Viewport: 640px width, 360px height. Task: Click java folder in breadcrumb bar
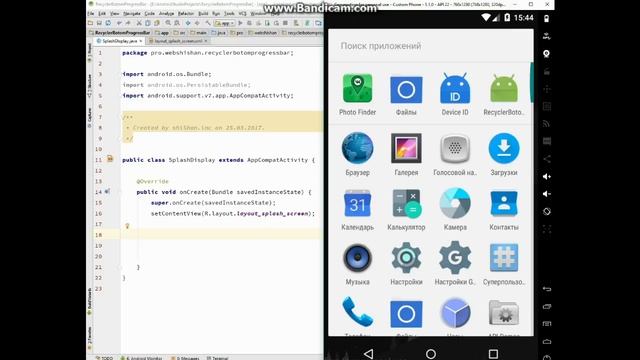point(219,33)
